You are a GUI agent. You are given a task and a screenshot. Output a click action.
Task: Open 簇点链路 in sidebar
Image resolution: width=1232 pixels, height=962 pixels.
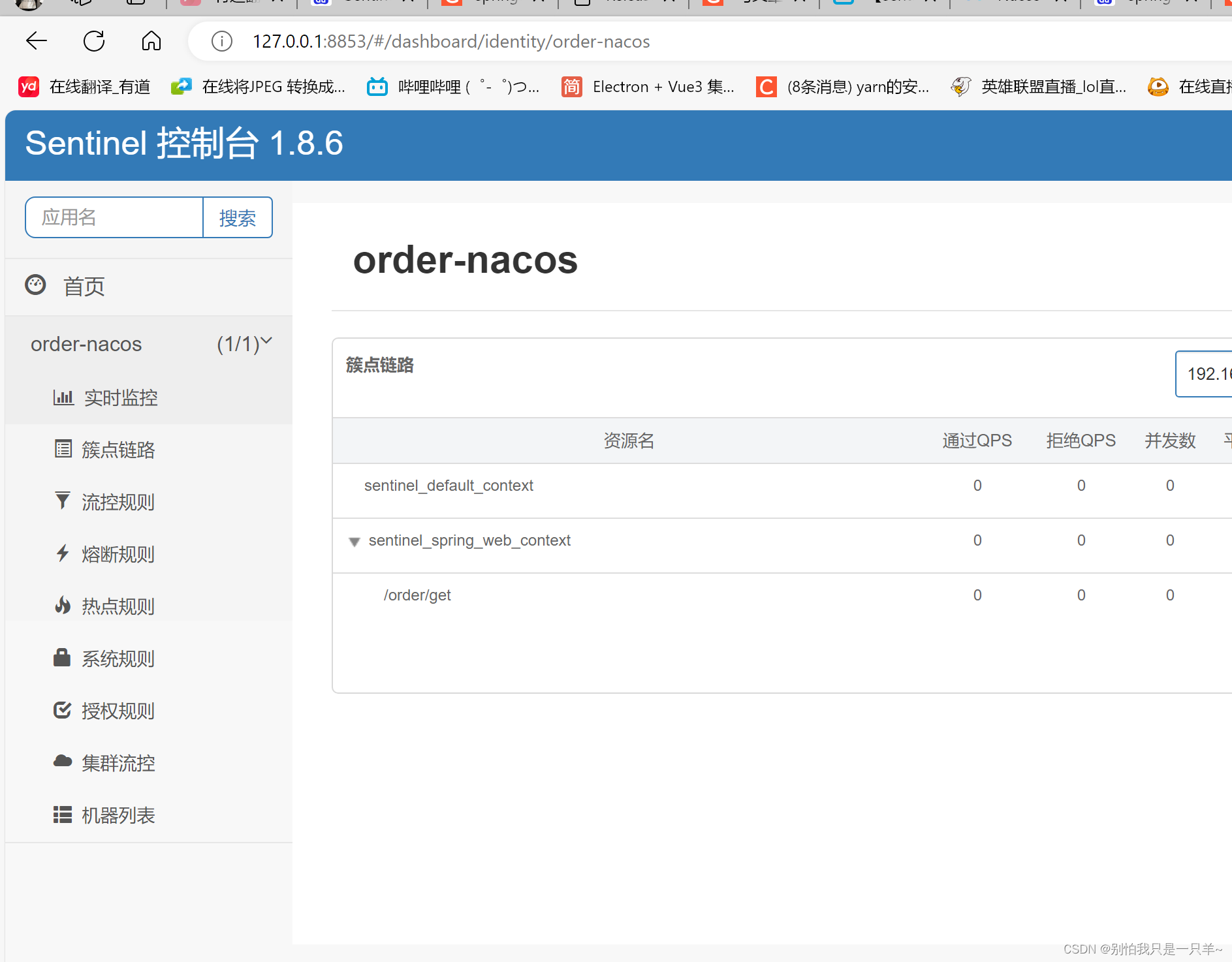pos(149,450)
